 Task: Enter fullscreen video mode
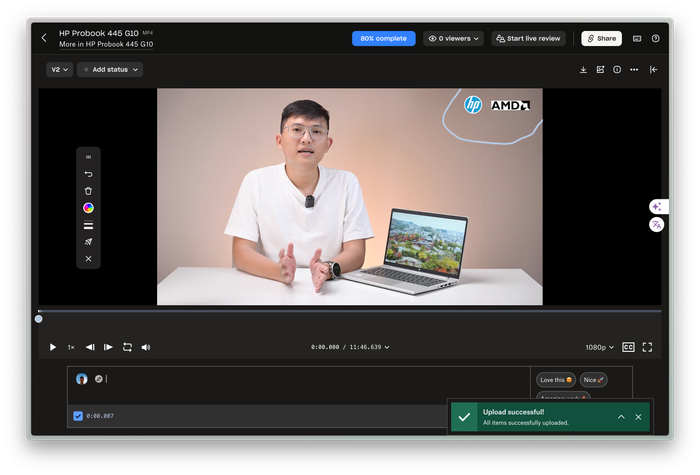(647, 347)
